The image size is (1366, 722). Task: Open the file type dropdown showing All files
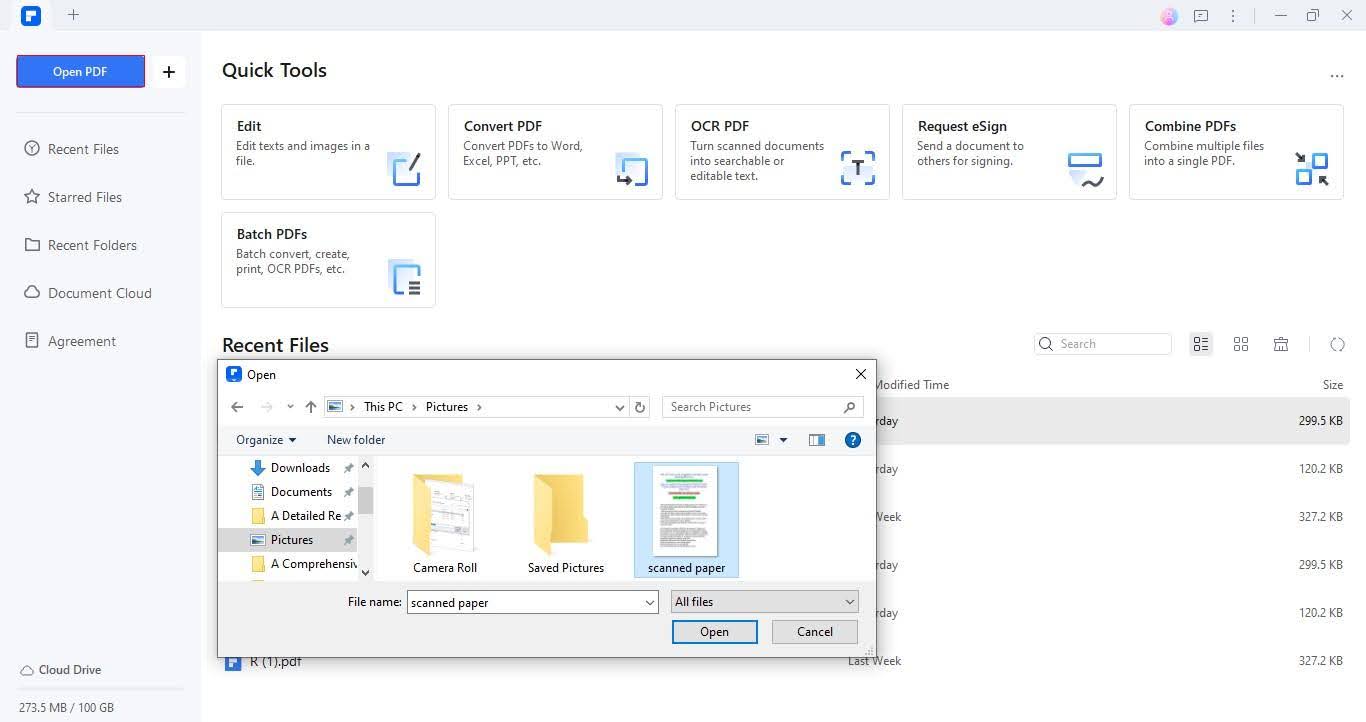(x=764, y=601)
